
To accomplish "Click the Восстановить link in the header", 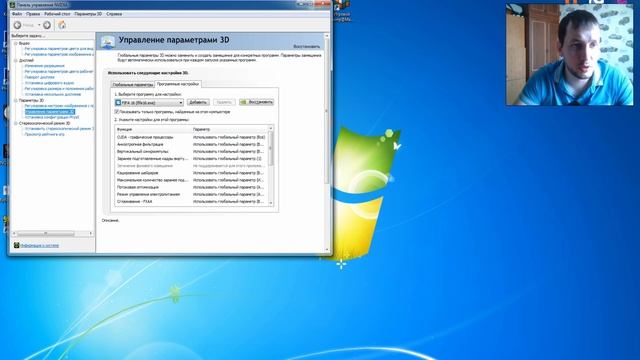I will [x=307, y=47].
